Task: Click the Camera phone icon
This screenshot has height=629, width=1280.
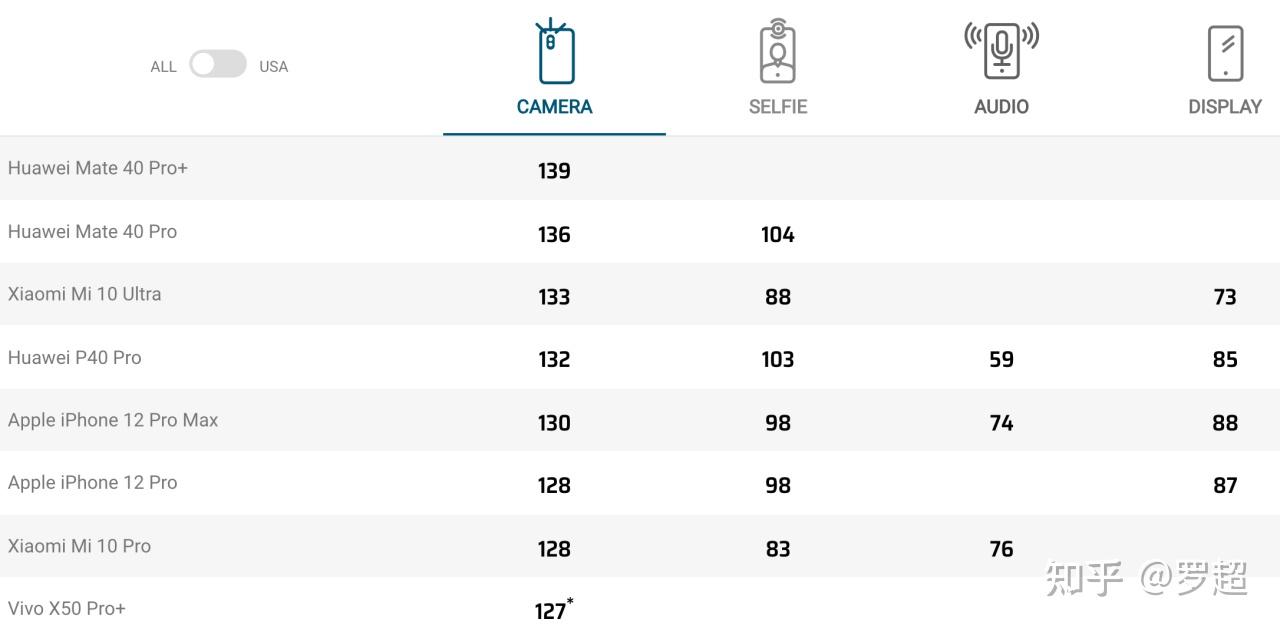Action: [x=555, y=53]
